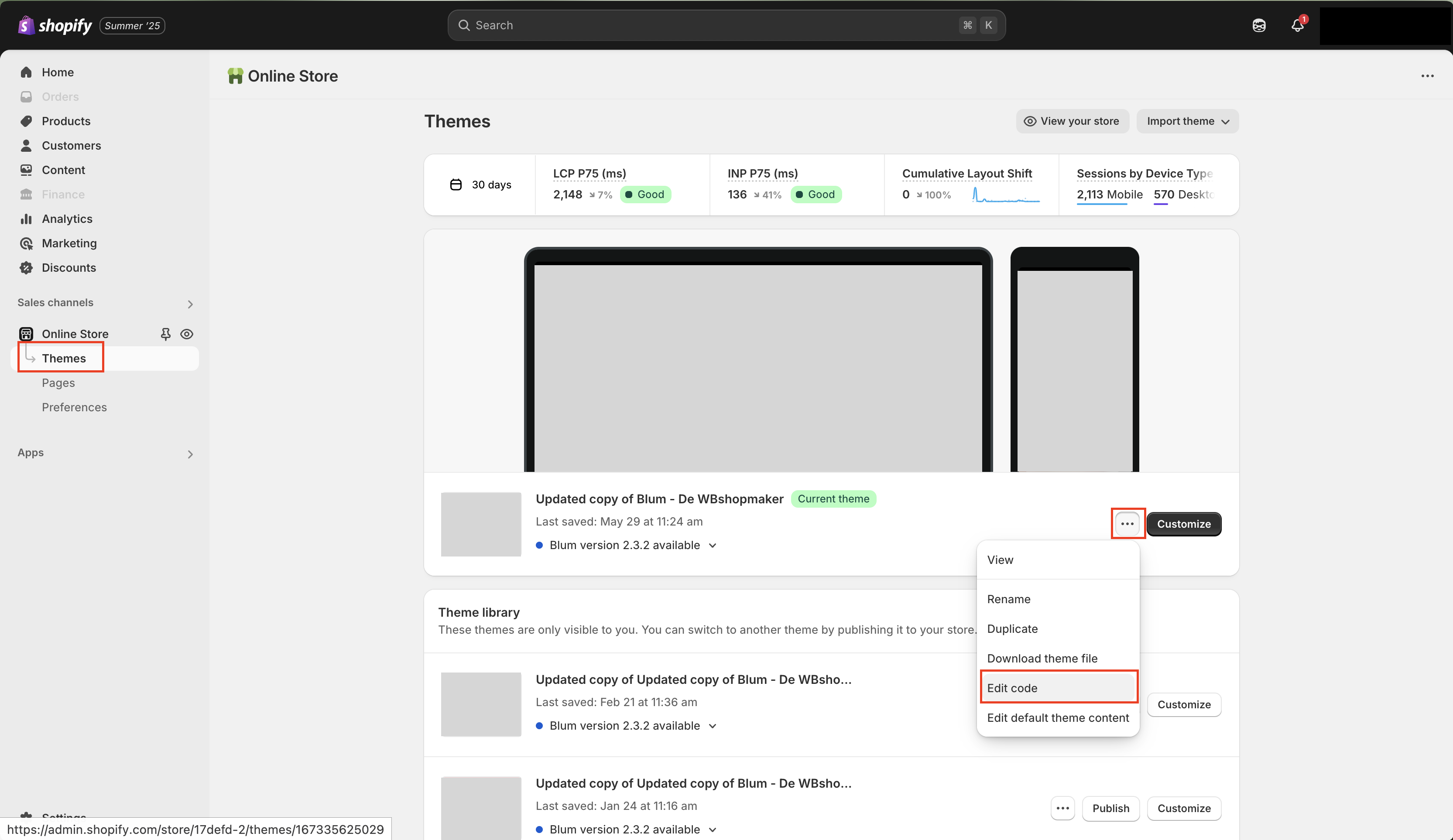Click the search magnifier icon
The width and height of the screenshot is (1453, 840).
[x=463, y=25]
